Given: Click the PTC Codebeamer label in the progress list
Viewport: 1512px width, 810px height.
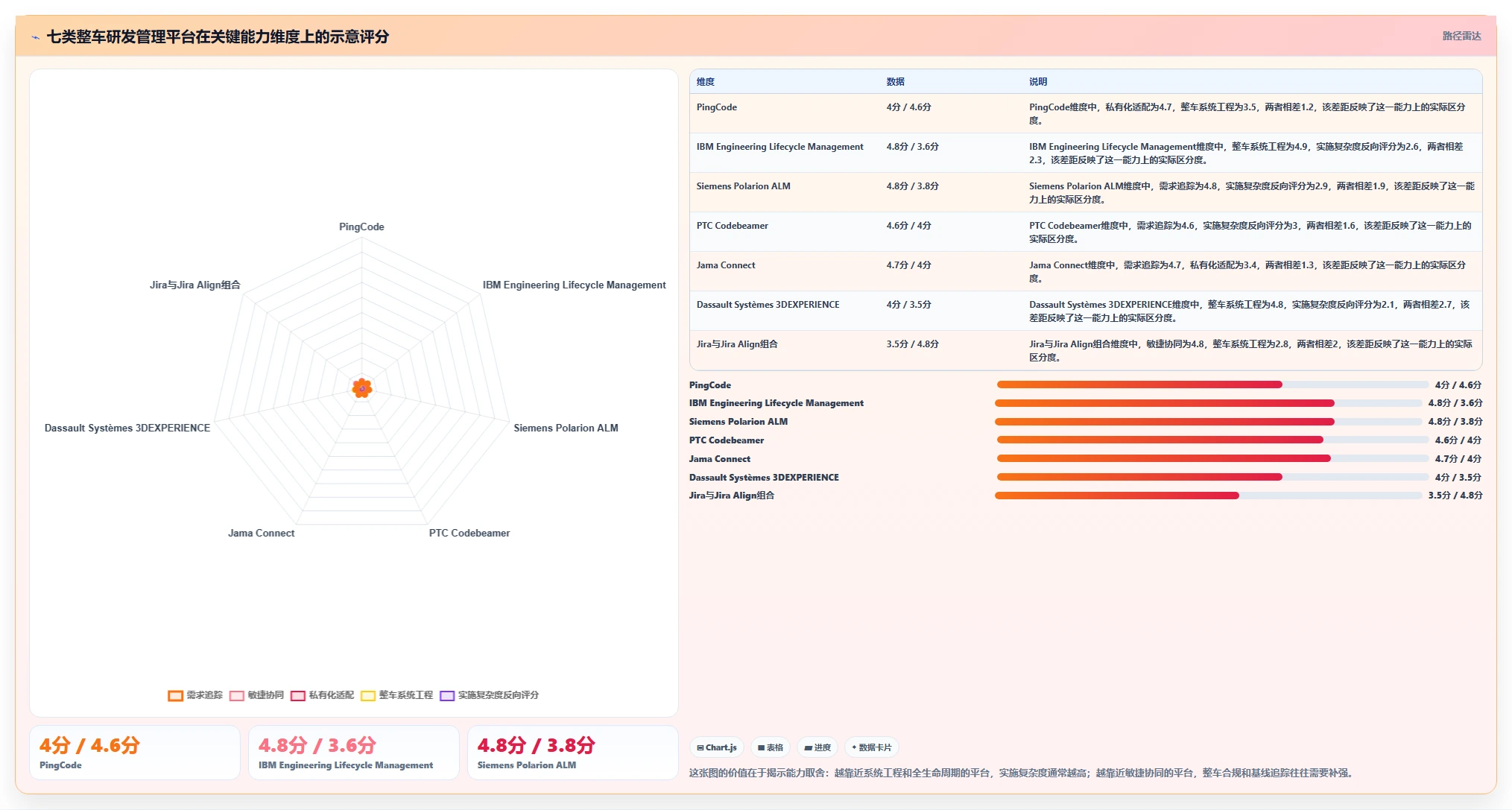Looking at the screenshot, I should coord(726,440).
